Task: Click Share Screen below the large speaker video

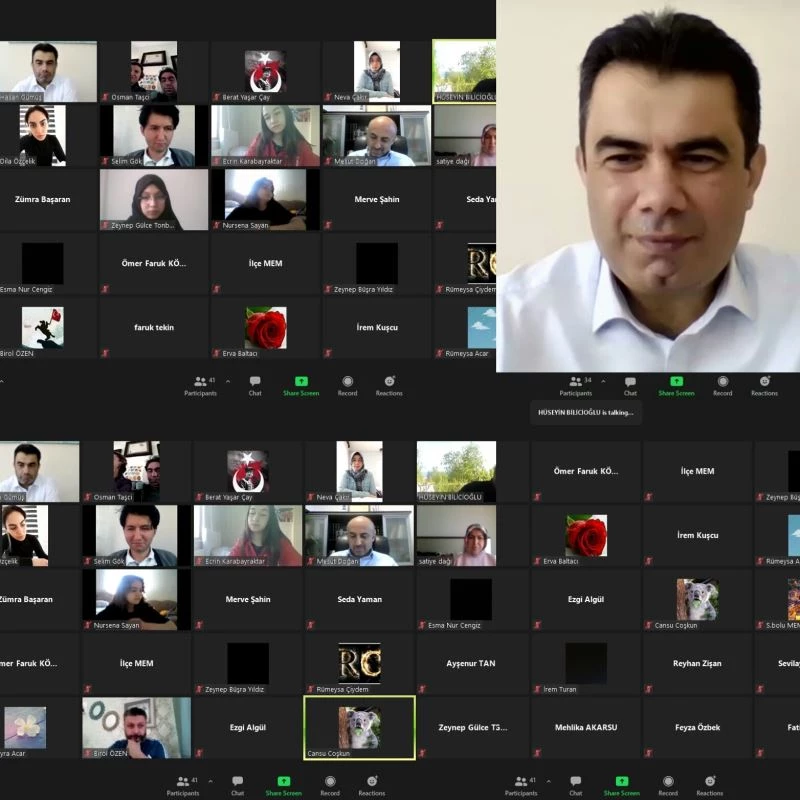Action: coord(676,385)
